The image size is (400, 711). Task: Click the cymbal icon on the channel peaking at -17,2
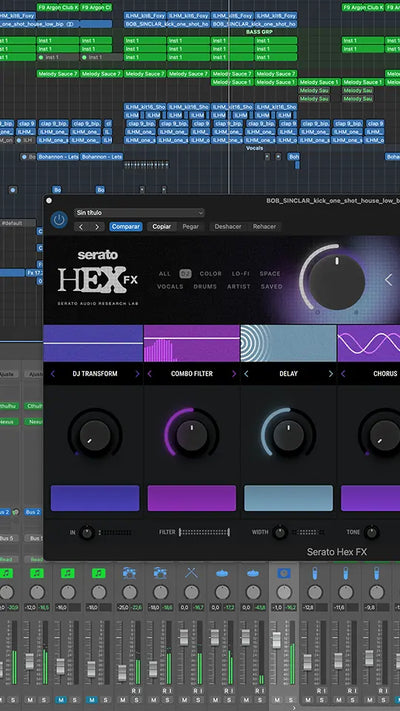tap(222, 573)
